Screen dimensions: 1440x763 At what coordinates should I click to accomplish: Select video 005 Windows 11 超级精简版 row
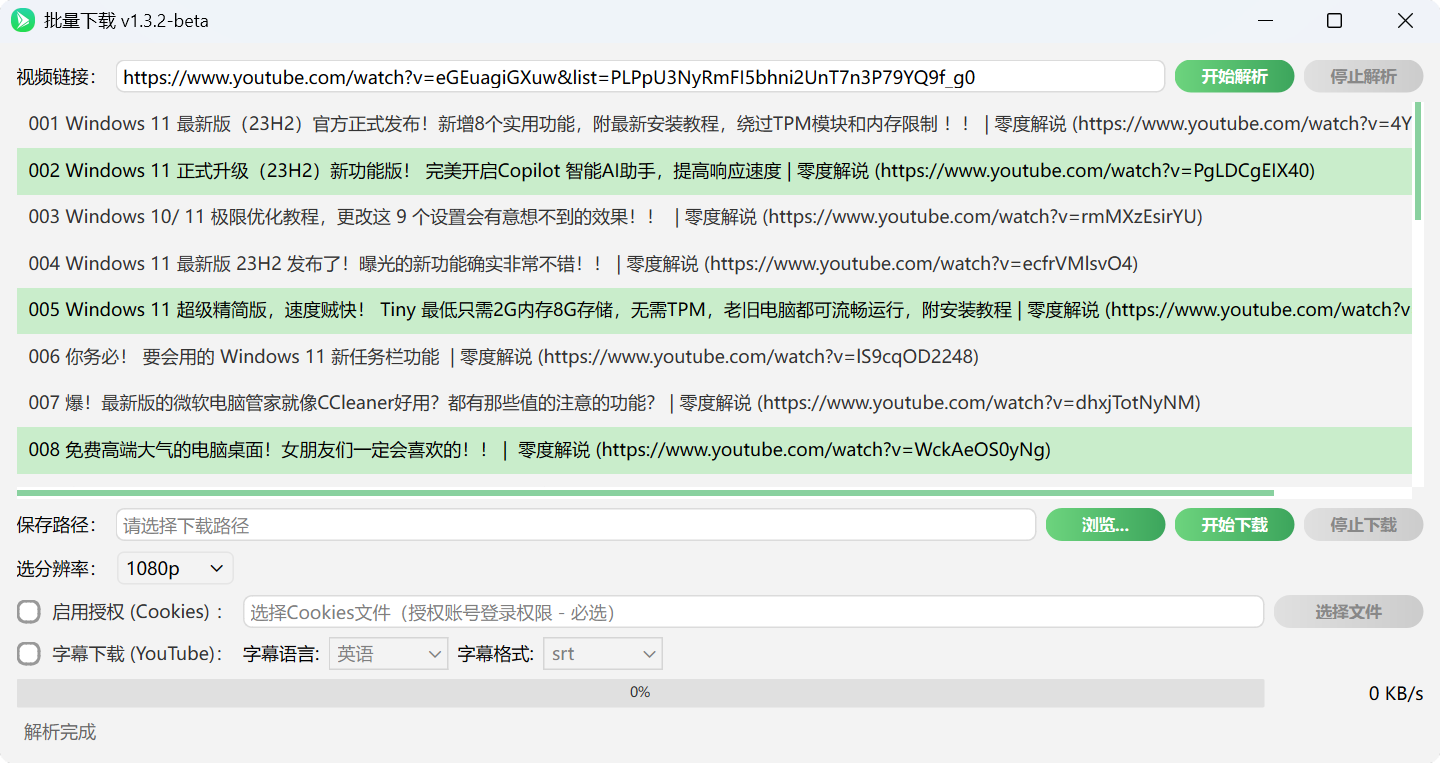(714, 310)
